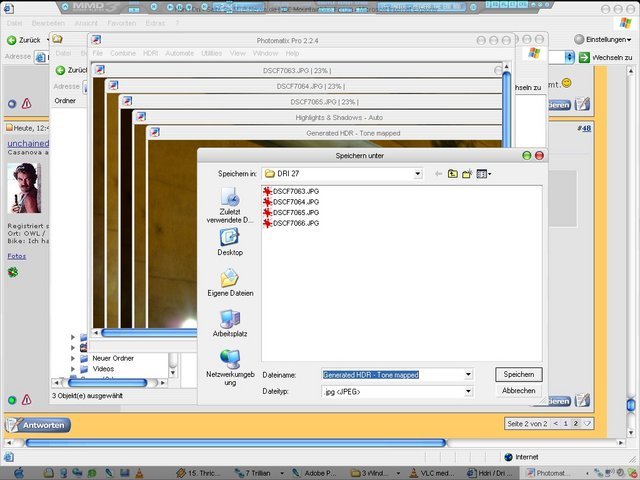Click Photomatix Pro title bar icon
This screenshot has height=480, width=640.
[96, 40]
